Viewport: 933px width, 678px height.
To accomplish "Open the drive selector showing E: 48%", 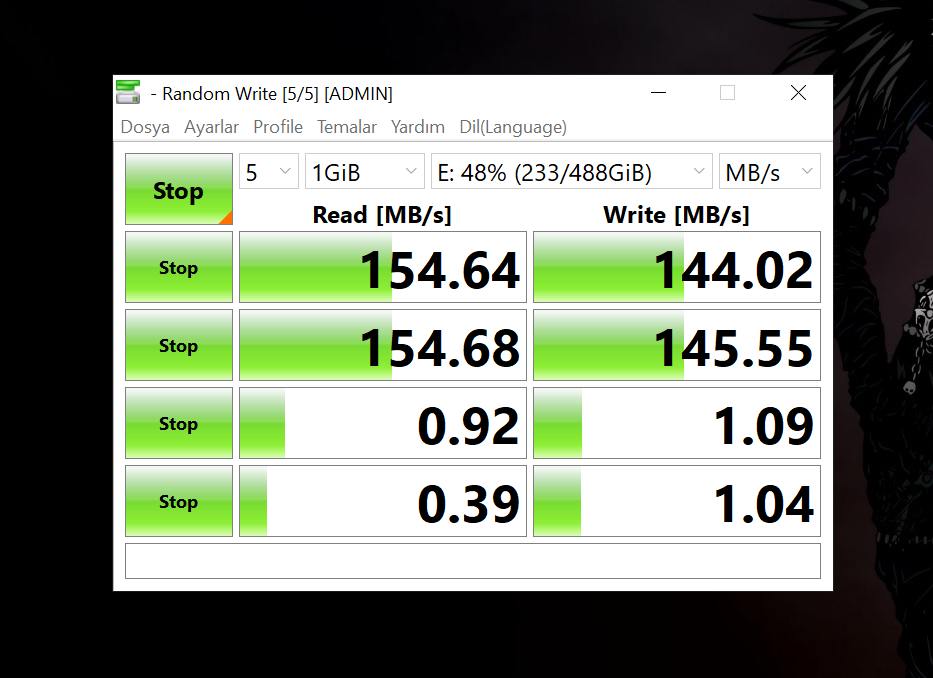I will pos(571,171).
